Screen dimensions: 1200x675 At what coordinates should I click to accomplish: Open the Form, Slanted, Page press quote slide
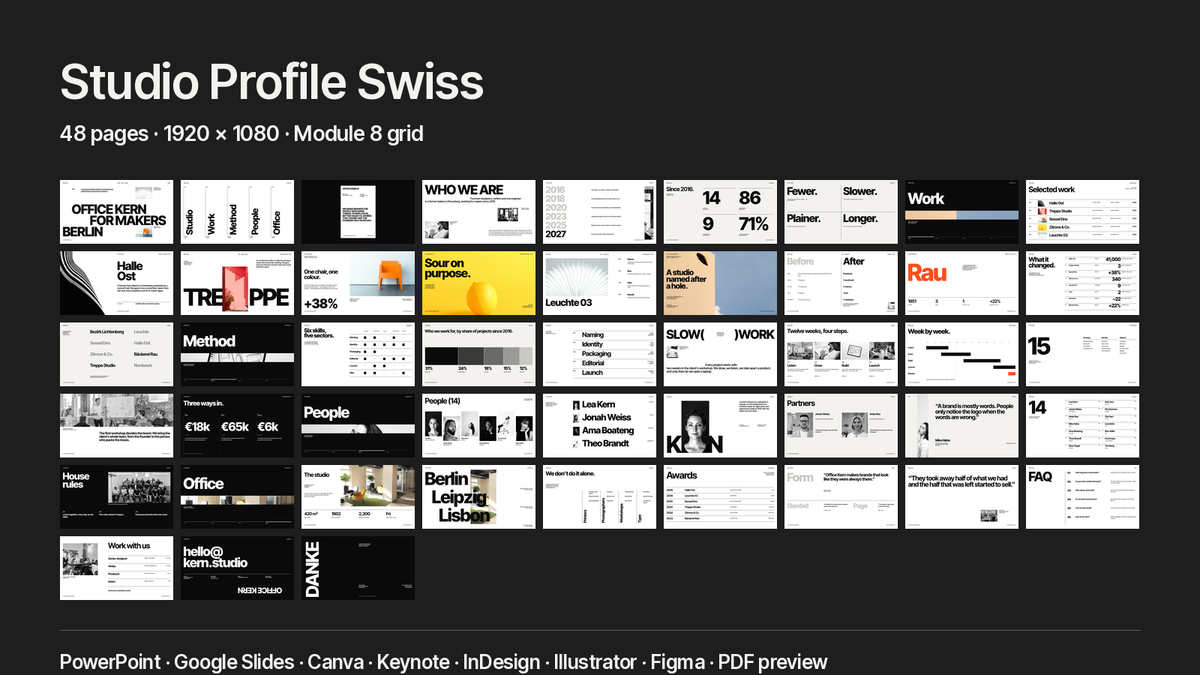[841, 497]
